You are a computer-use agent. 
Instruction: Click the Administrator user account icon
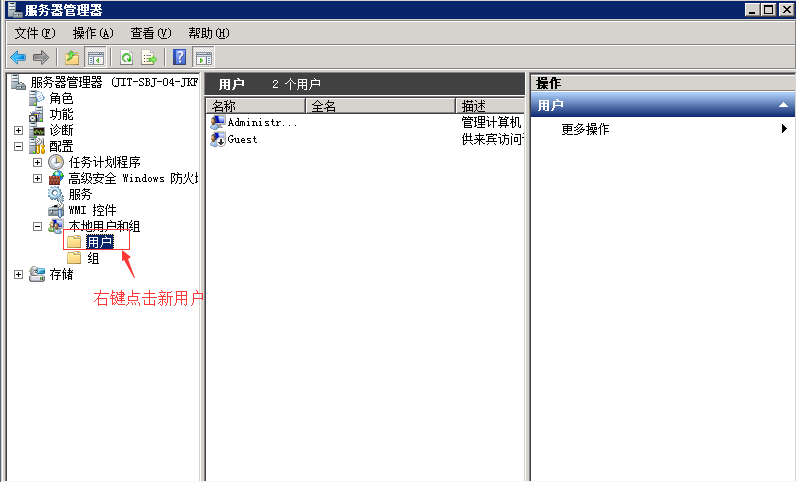(218, 122)
